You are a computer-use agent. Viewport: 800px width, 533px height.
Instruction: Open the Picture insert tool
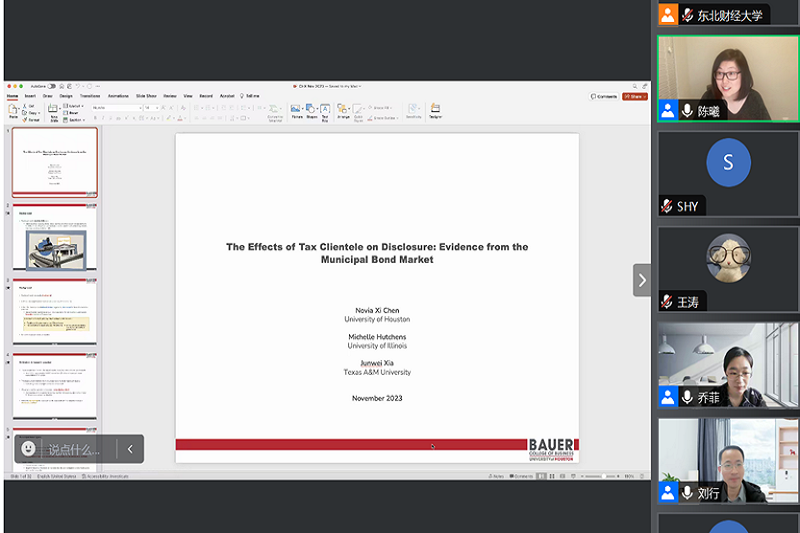pyautogui.click(x=297, y=110)
